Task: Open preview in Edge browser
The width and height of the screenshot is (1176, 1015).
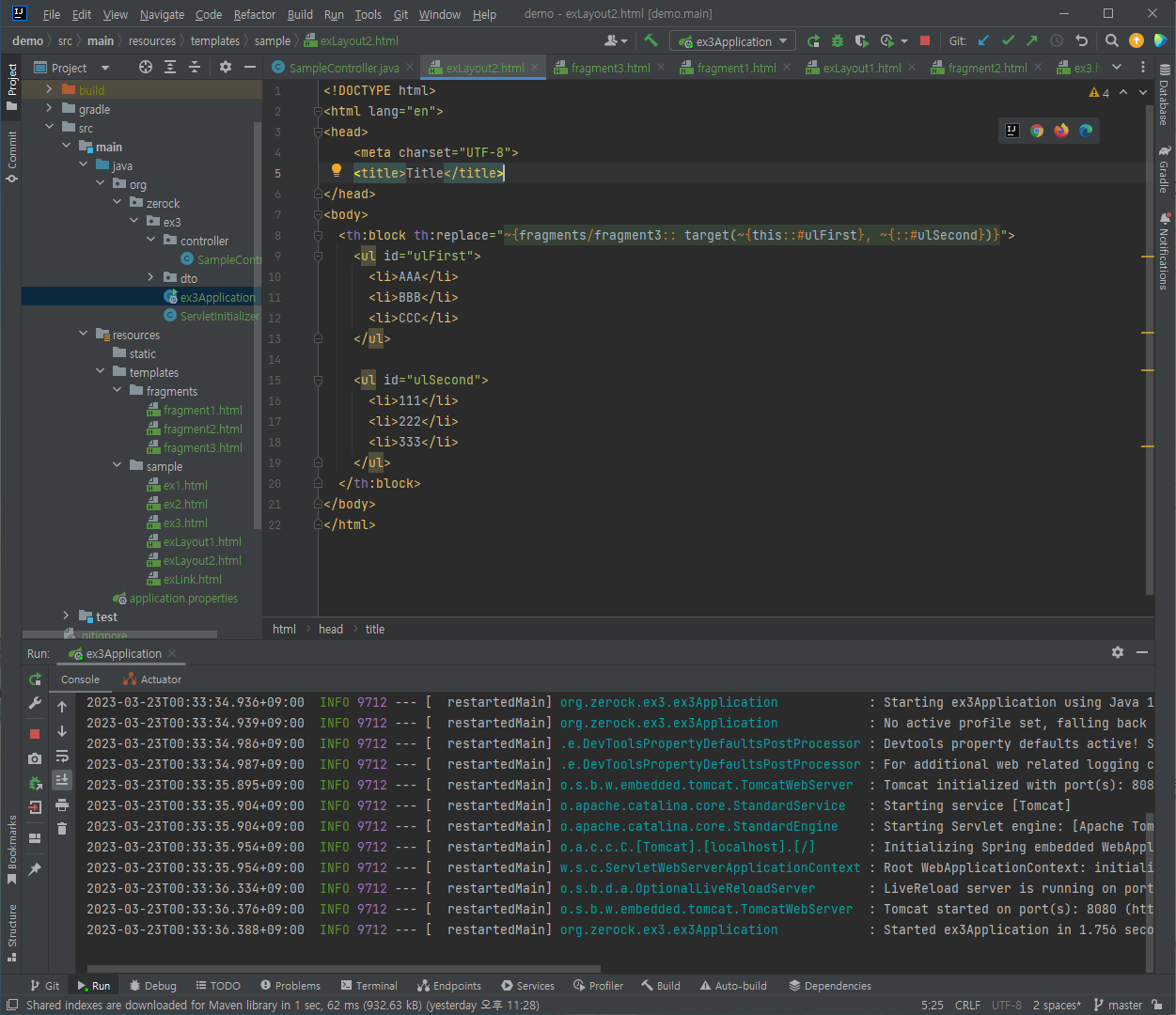Action: coord(1086,131)
